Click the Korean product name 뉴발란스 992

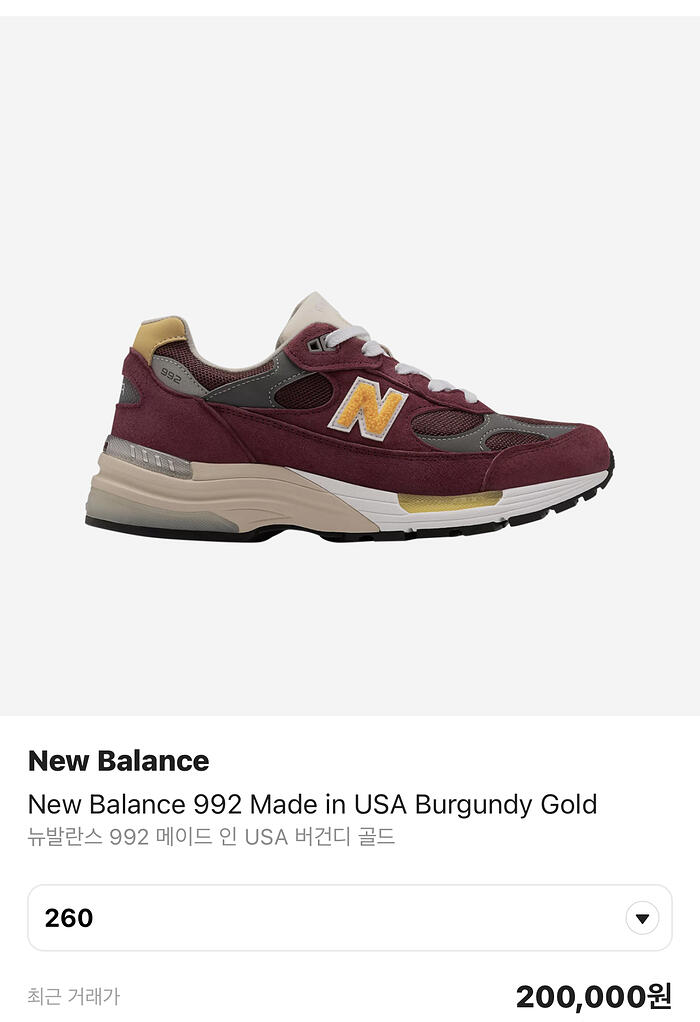(89, 836)
